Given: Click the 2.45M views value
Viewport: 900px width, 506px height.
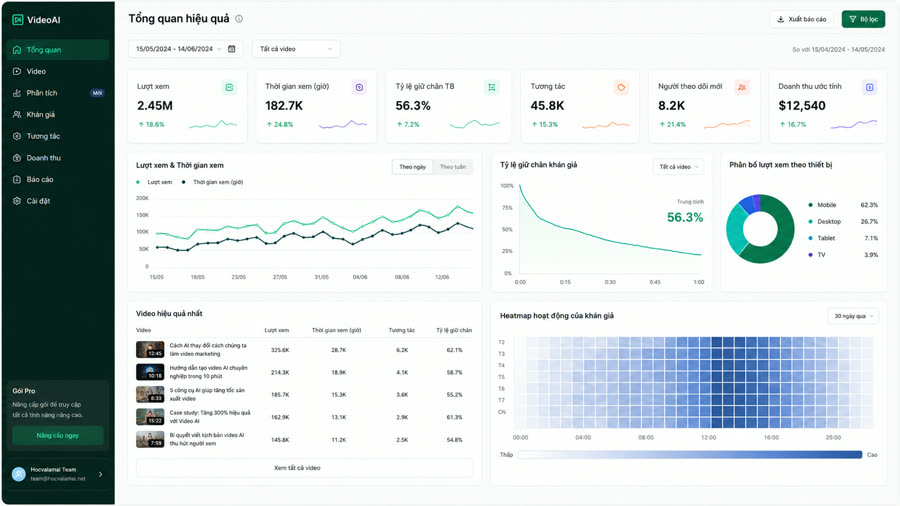Looking at the screenshot, I should [155, 106].
